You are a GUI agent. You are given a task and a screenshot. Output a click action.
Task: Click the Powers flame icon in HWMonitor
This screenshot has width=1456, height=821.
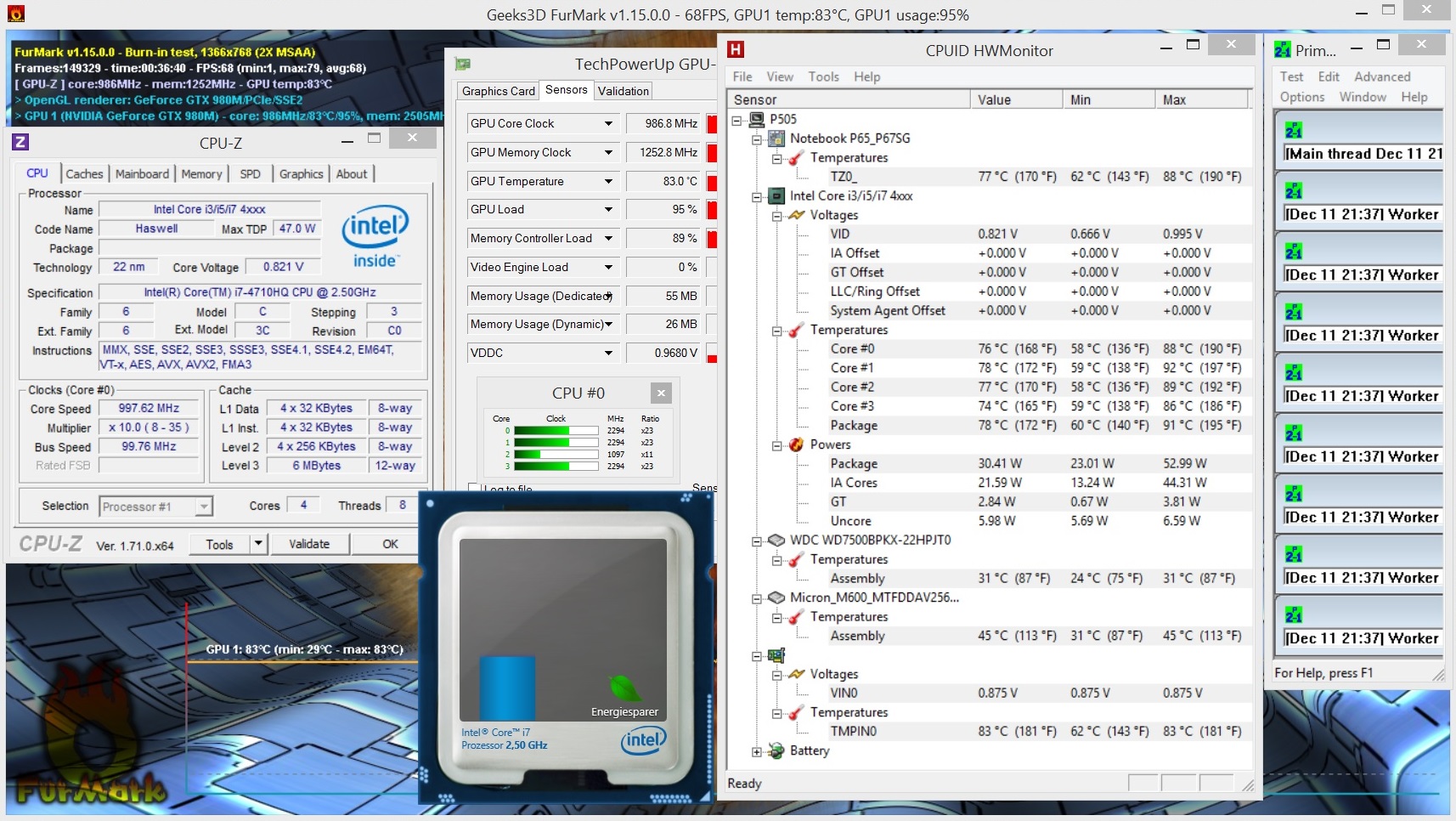[x=796, y=444]
